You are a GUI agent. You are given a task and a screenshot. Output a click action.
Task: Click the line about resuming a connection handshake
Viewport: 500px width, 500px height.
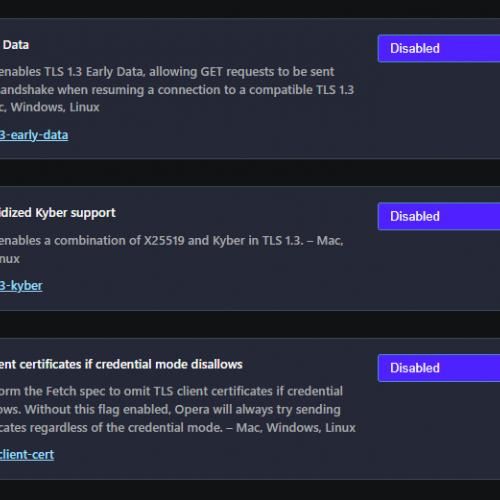(x=177, y=90)
